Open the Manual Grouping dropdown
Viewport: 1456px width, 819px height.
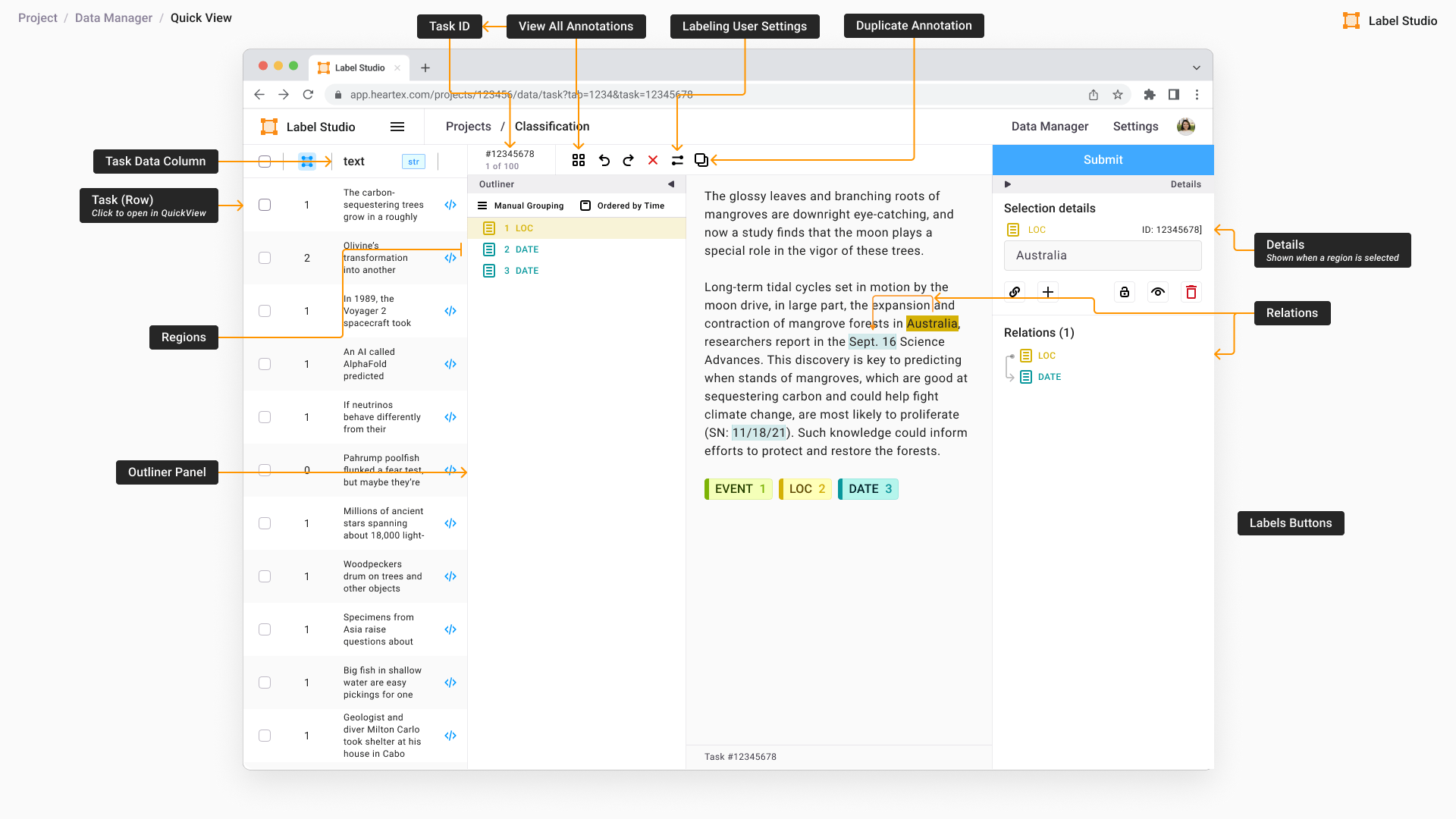(521, 206)
